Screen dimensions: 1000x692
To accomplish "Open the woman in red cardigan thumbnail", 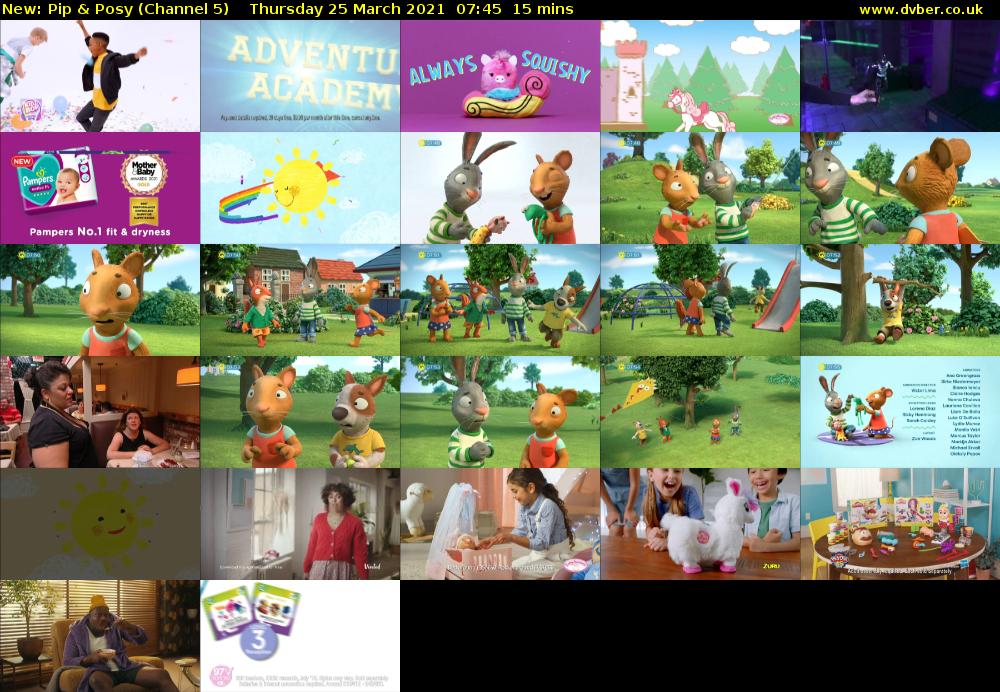I will pos(300,524).
